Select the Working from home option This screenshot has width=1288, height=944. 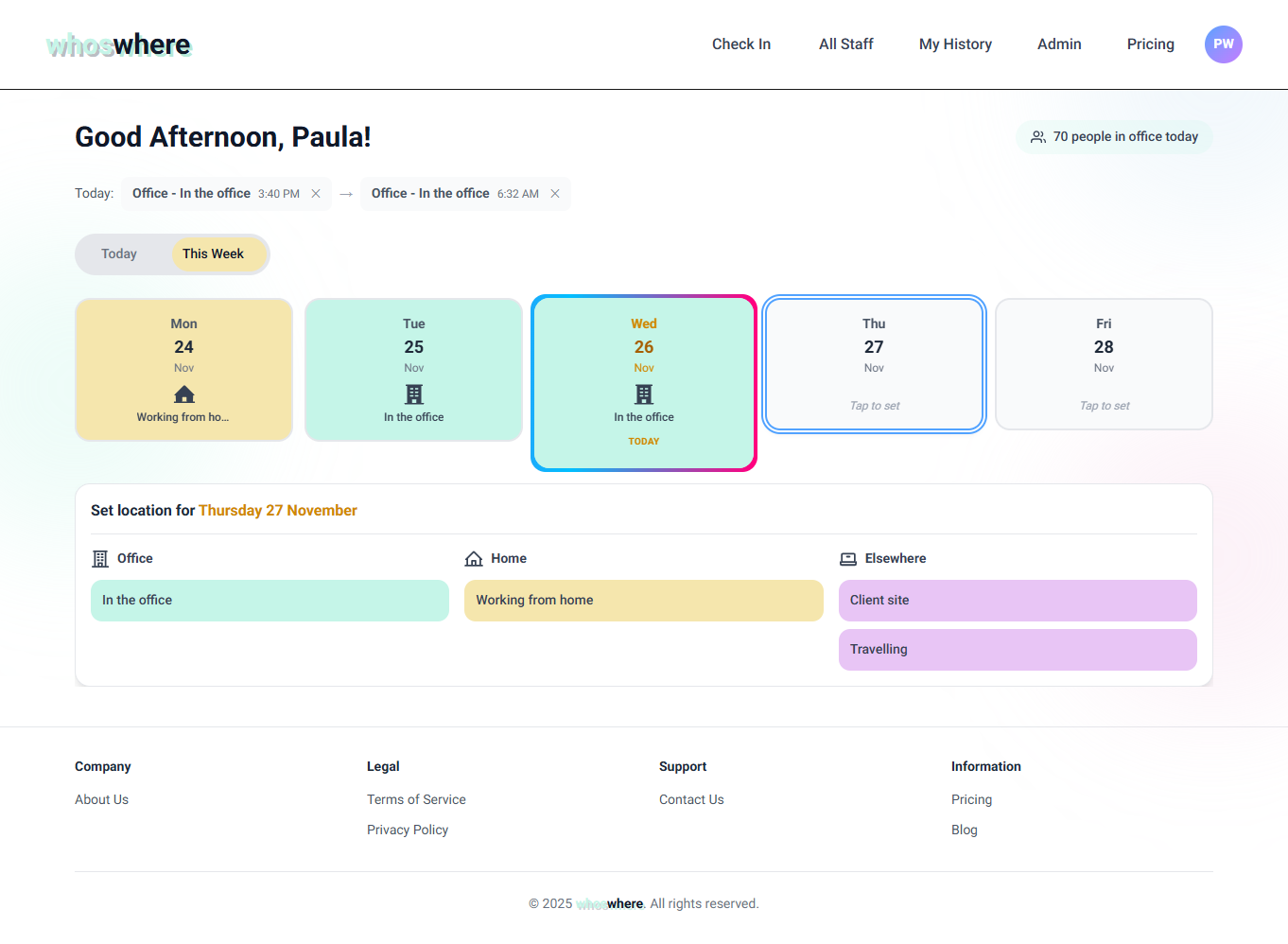[x=644, y=601]
